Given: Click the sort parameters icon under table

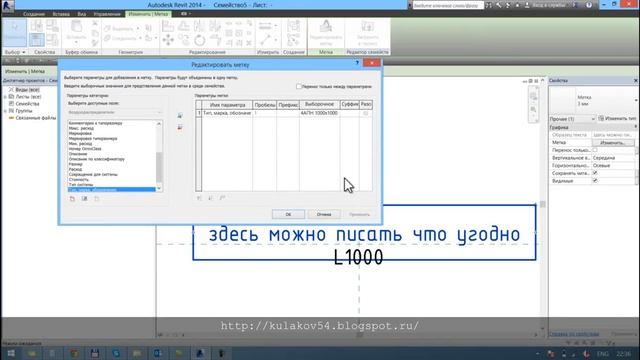Looking at the screenshot, I should pyautogui.click(x=222, y=198).
